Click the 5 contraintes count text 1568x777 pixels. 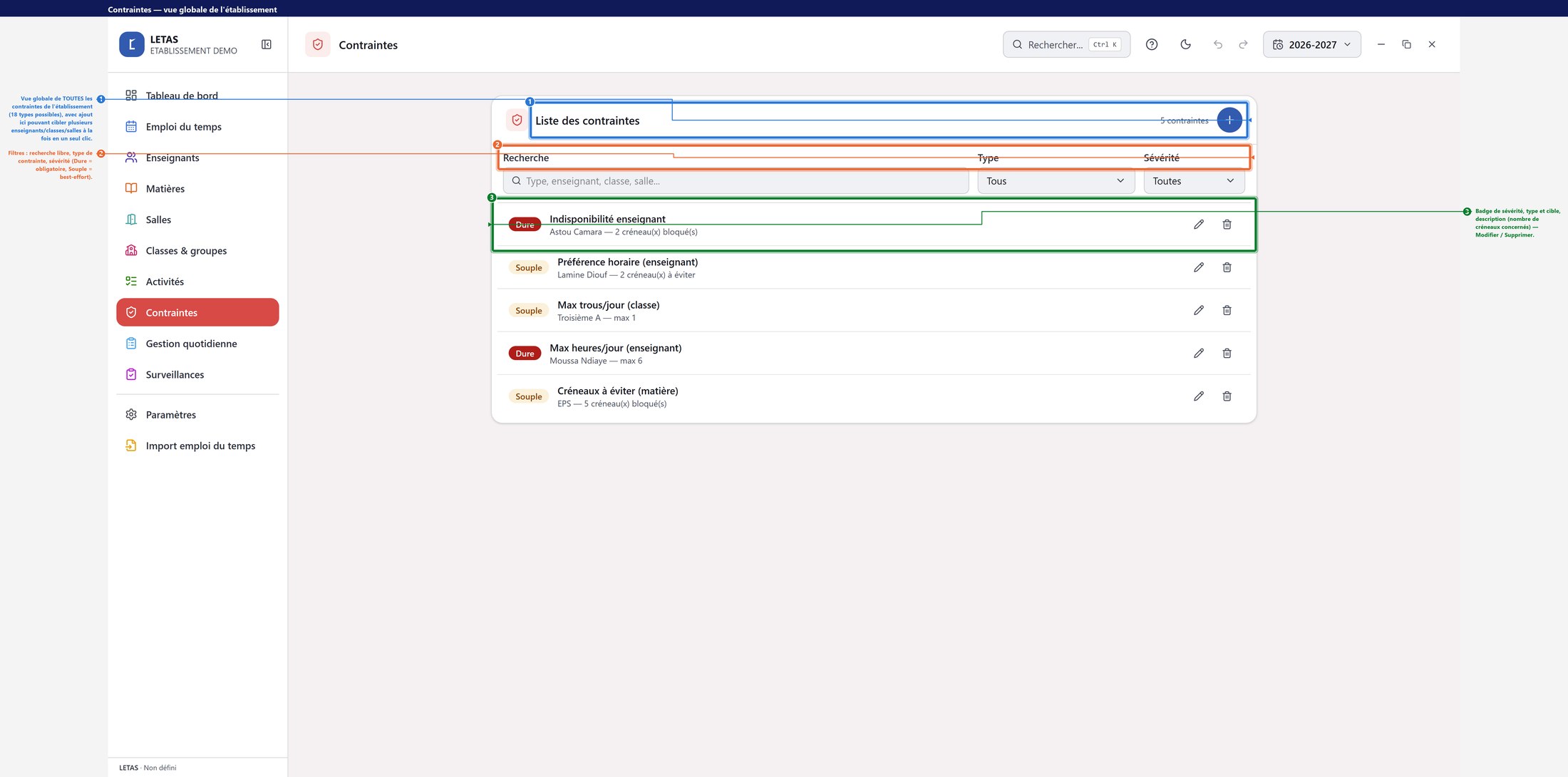click(1184, 120)
